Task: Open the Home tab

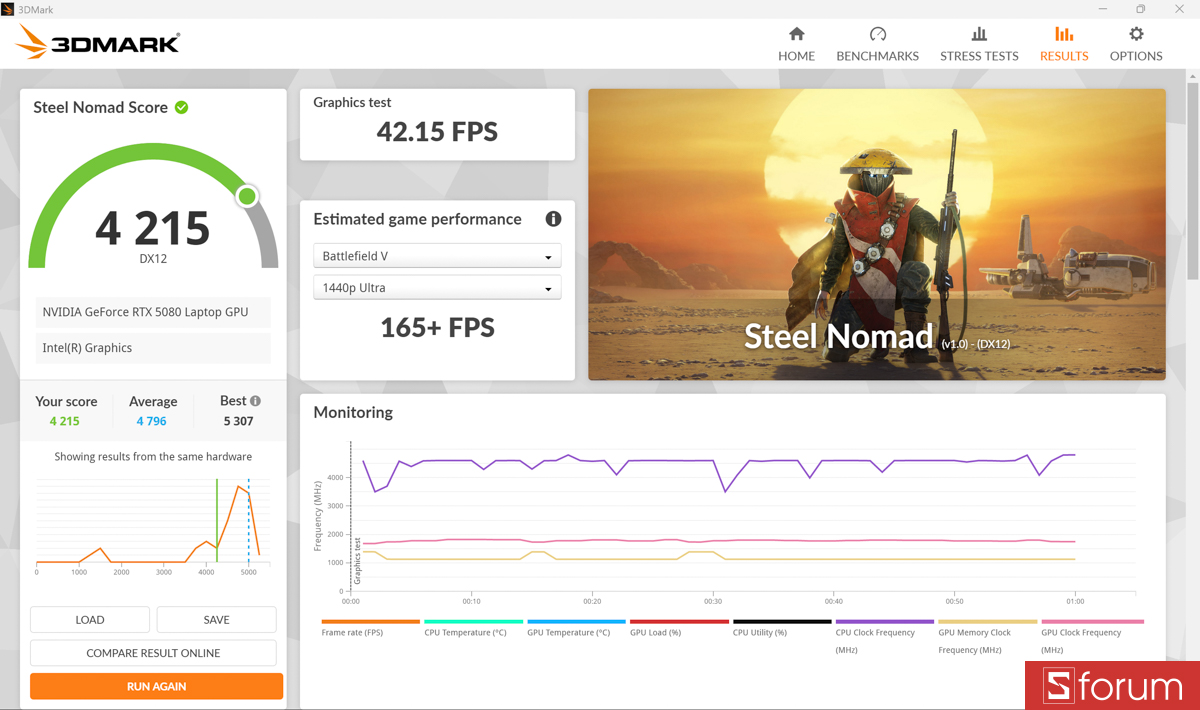Action: (x=796, y=45)
